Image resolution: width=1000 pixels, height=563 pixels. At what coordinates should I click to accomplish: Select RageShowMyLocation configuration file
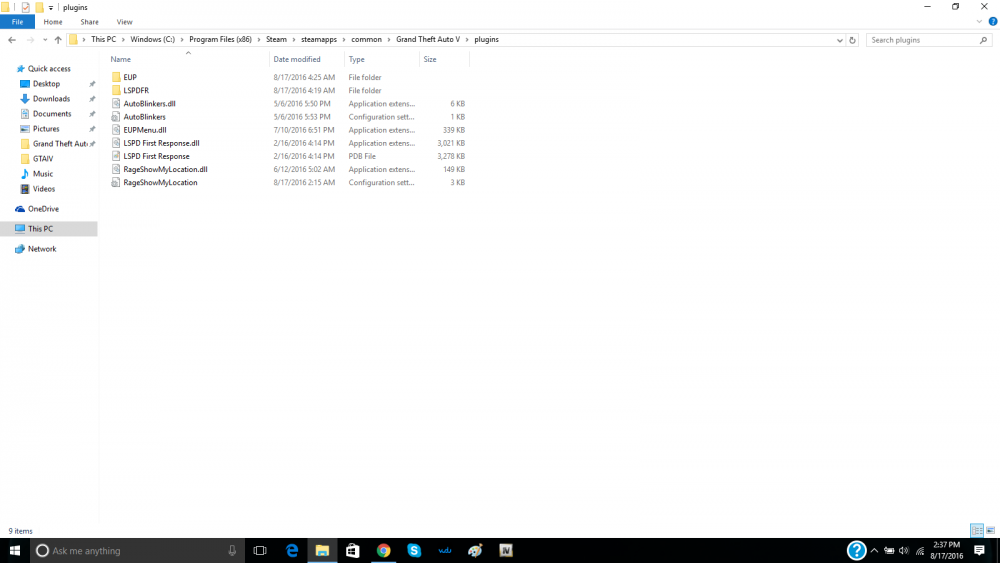point(160,182)
